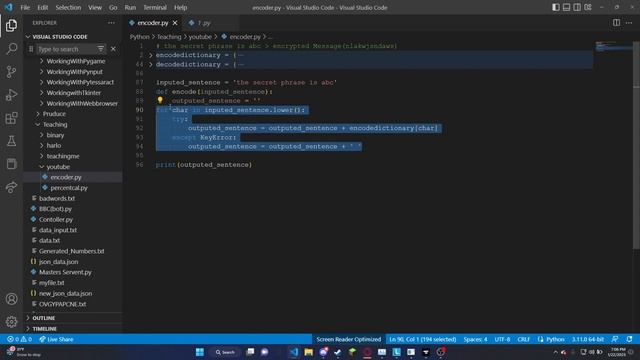The height and width of the screenshot is (360, 640).
Task: Open Run and Debug view
Action: click(11, 95)
